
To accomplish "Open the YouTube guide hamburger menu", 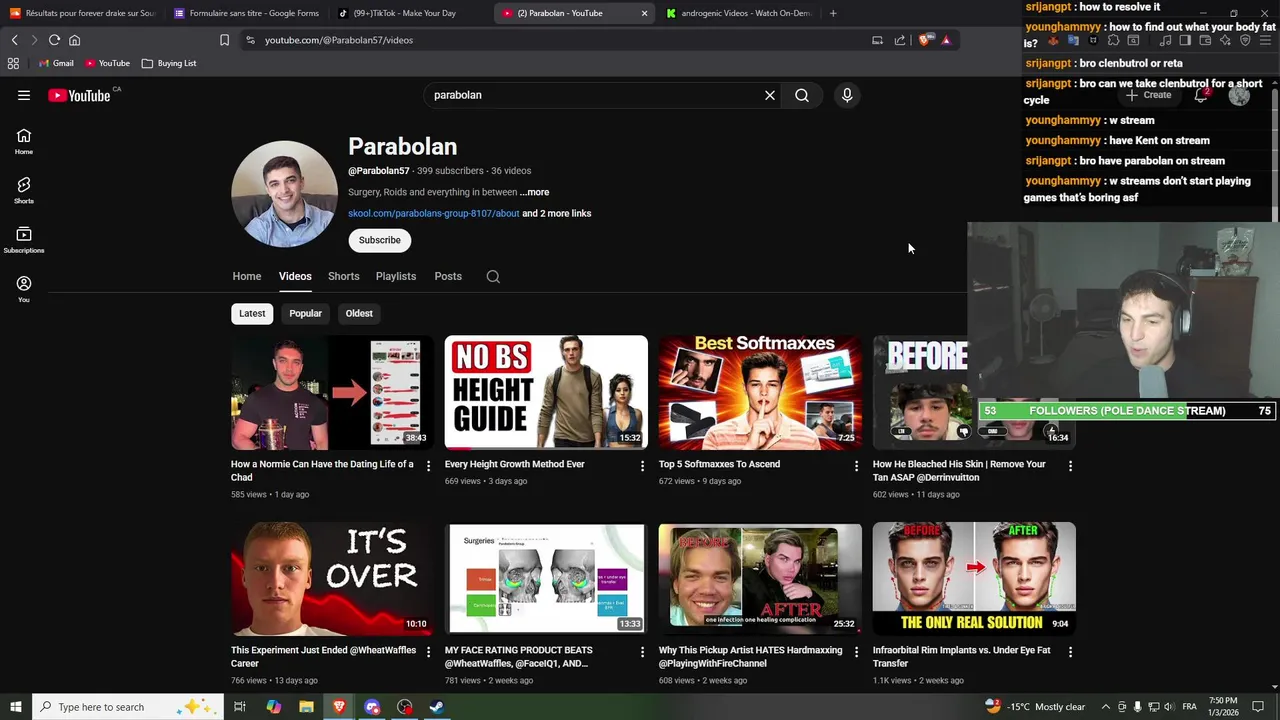I will point(24,95).
